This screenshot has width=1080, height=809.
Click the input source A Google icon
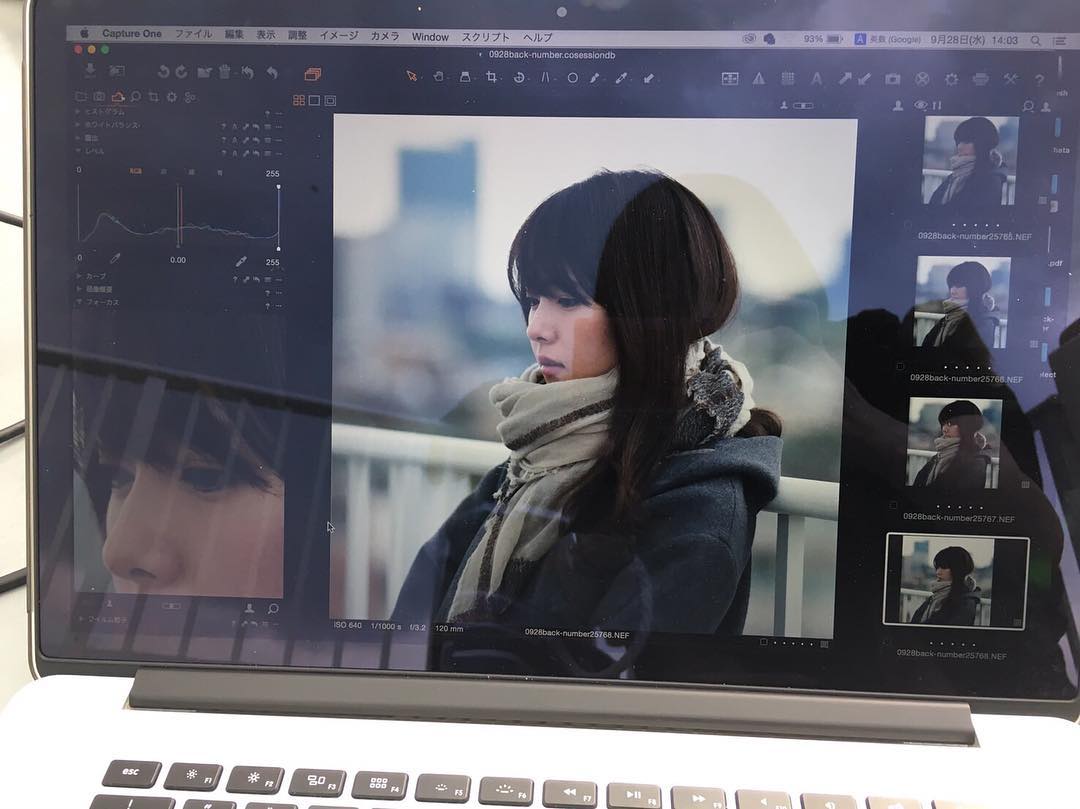860,40
